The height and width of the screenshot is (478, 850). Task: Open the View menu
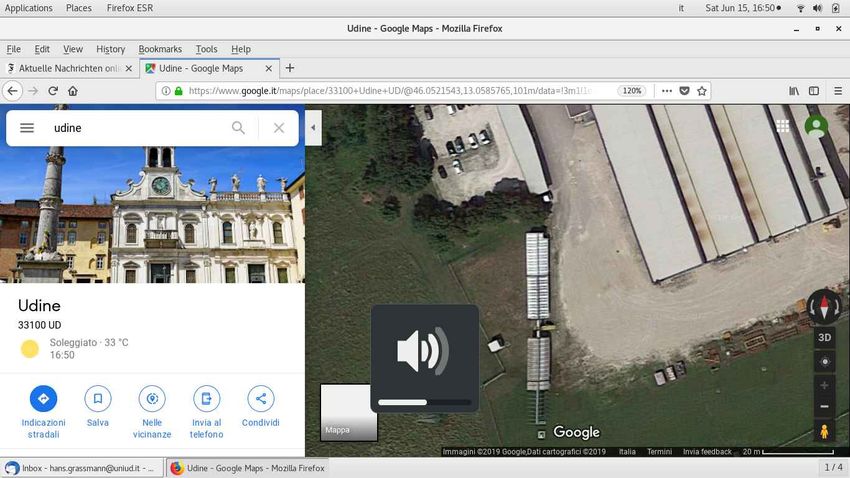click(73, 49)
